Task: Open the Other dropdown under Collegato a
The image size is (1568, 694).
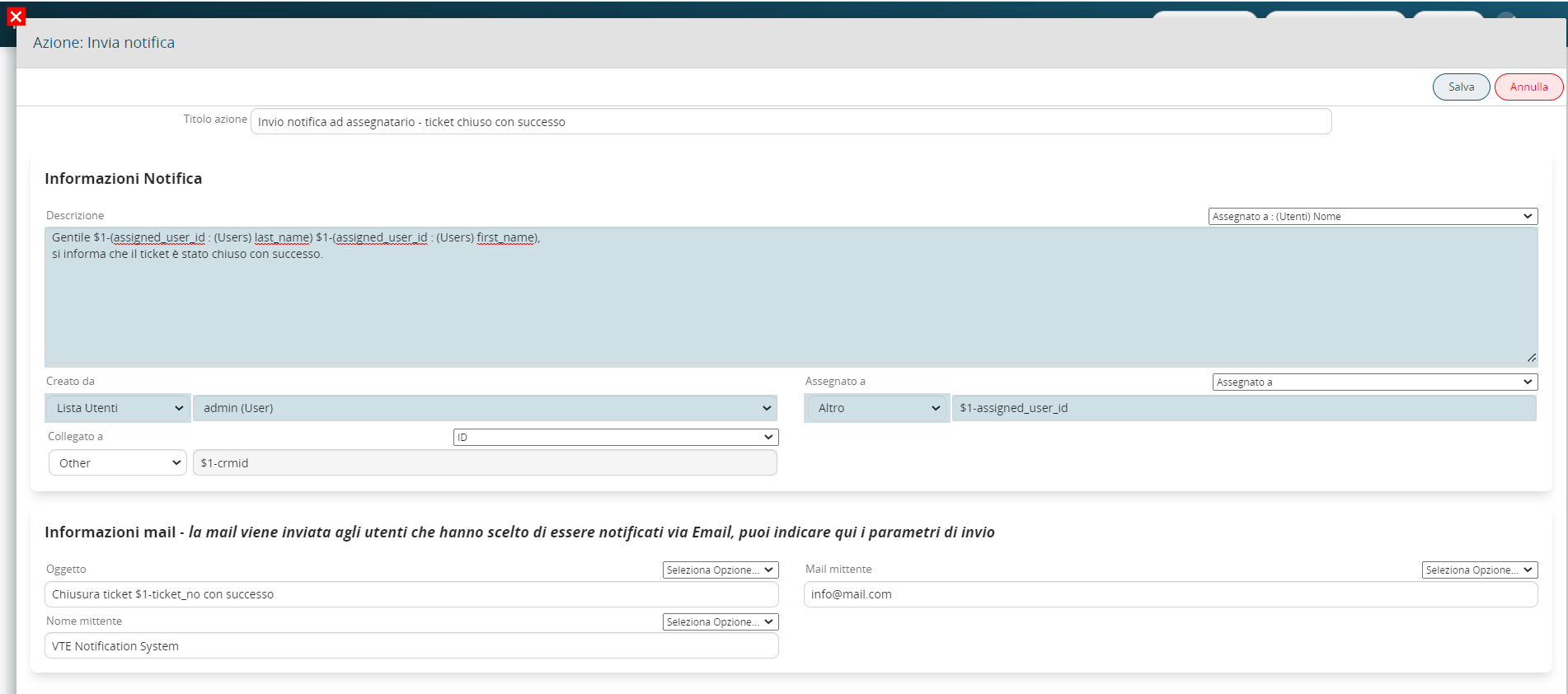Action: click(x=118, y=462)
